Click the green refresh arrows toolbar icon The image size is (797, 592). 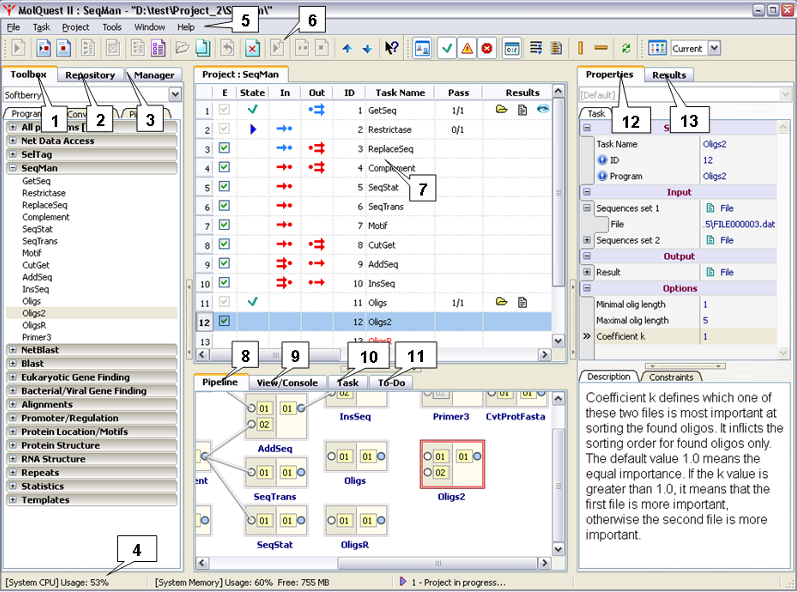tap(626, 48)
